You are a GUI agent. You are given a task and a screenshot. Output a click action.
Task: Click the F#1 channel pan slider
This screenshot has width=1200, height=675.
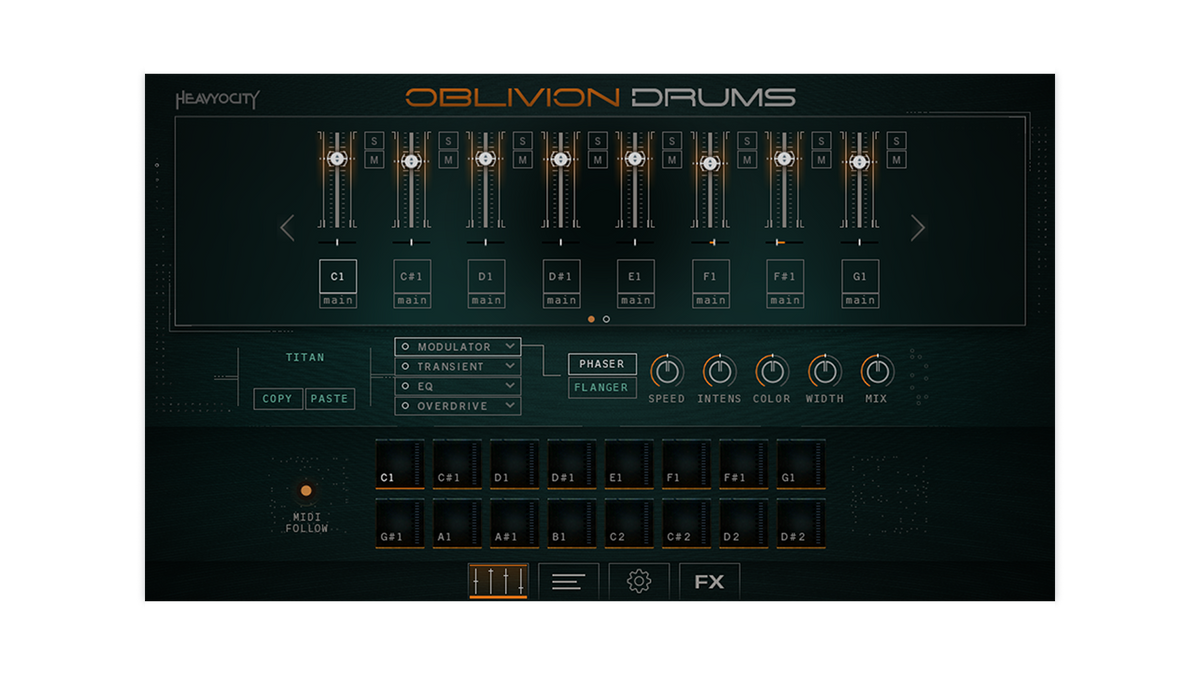click(x=785, y=242)
